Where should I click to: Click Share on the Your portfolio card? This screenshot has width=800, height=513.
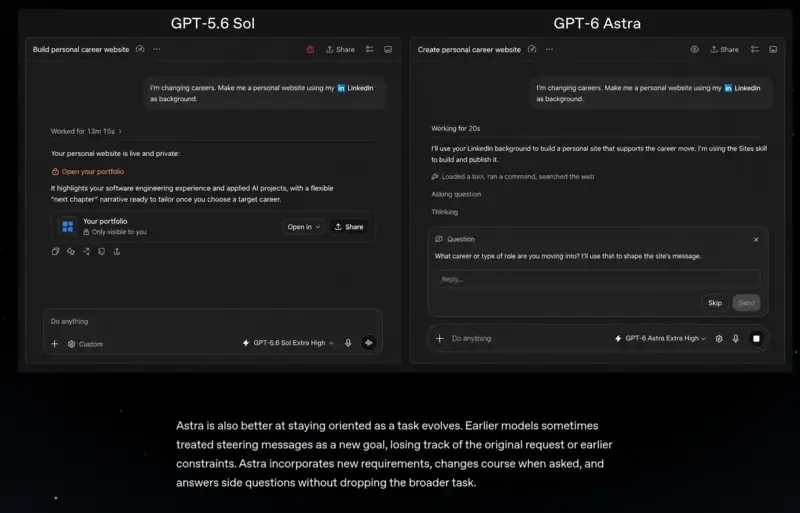tap(349, 227)
